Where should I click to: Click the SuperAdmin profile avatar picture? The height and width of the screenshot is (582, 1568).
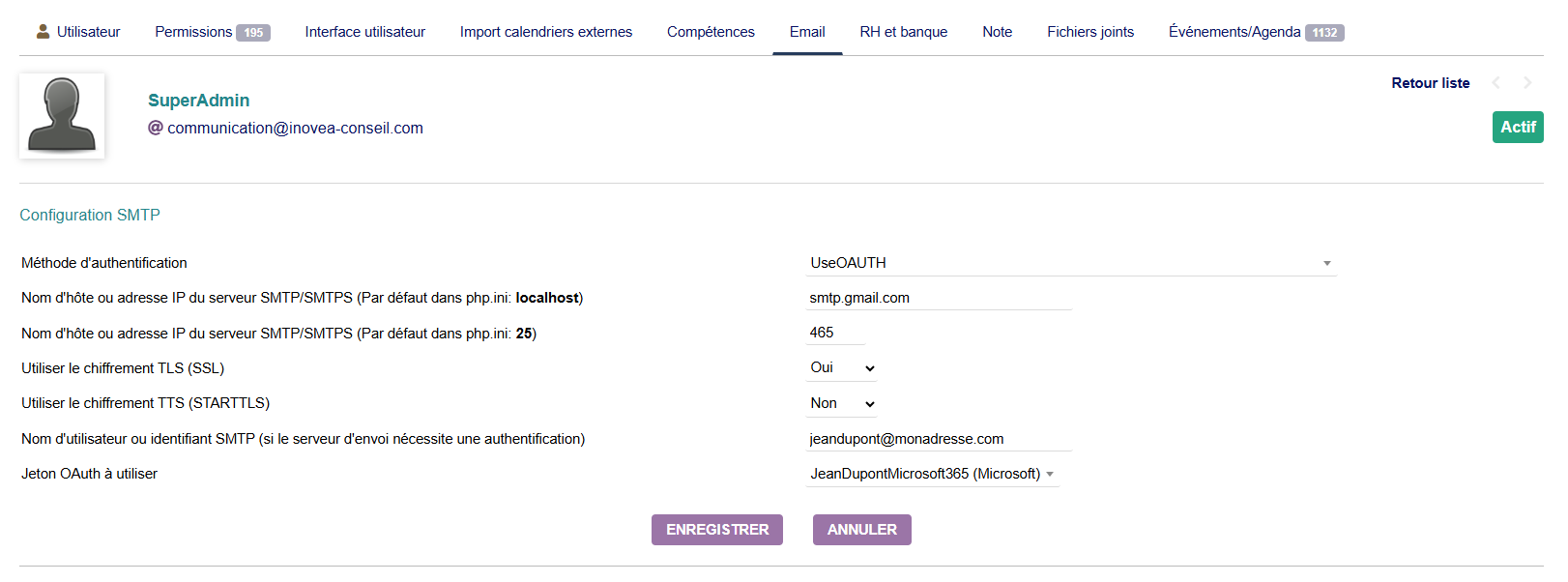pos(62,116)
